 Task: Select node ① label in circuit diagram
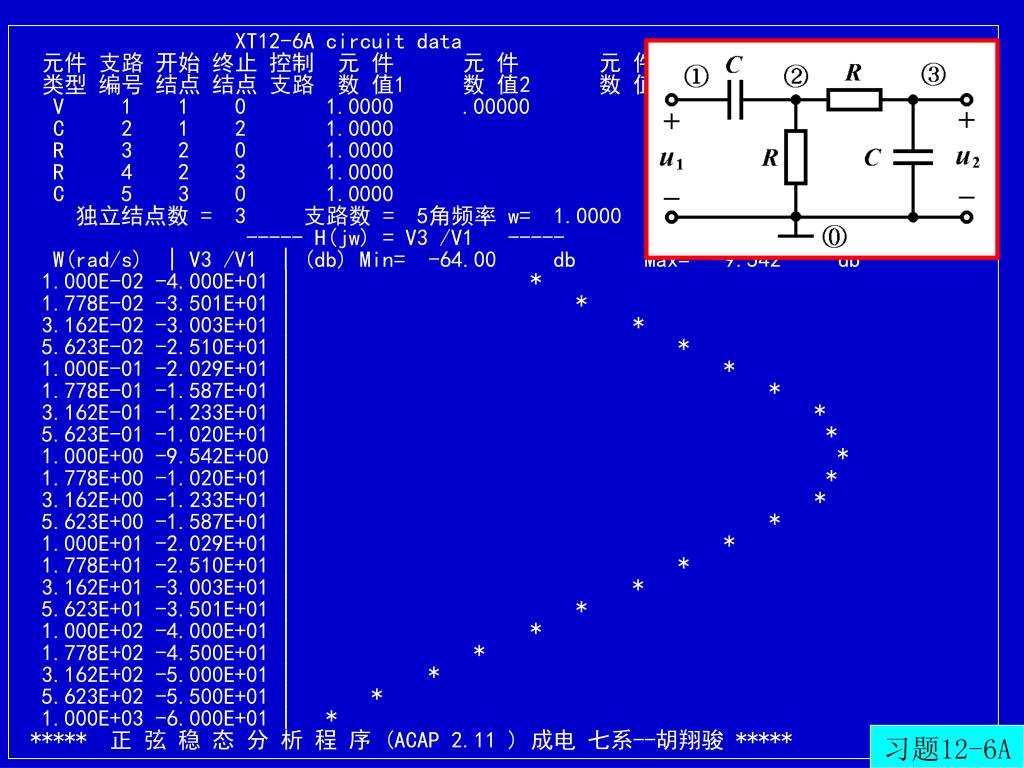click(696, 76)
